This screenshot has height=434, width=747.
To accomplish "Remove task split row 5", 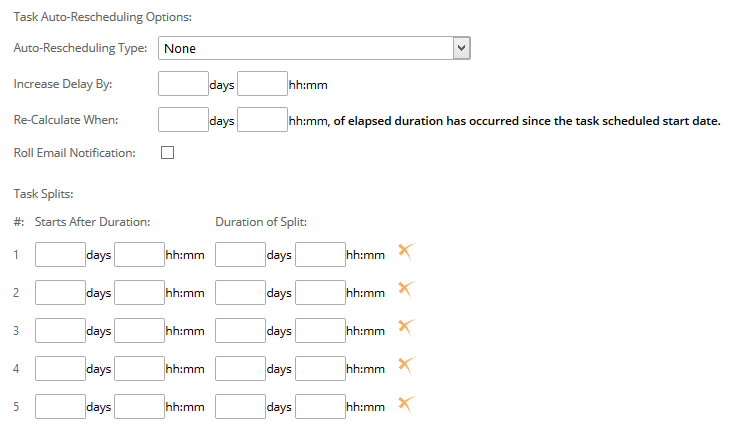I will pos(406,404).
